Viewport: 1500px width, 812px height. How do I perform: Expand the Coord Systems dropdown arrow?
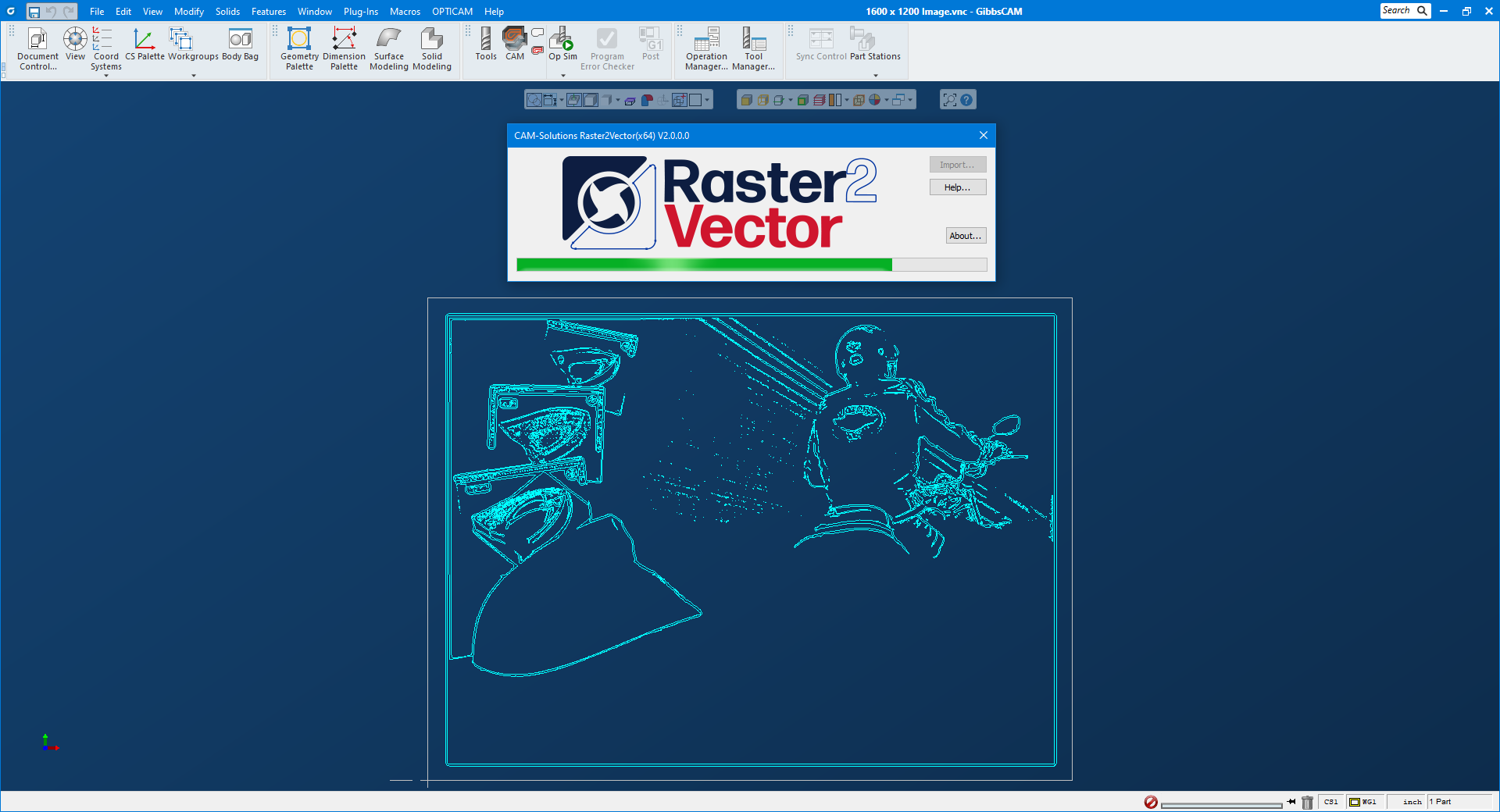pyautogui.click(x=106, y=76)
